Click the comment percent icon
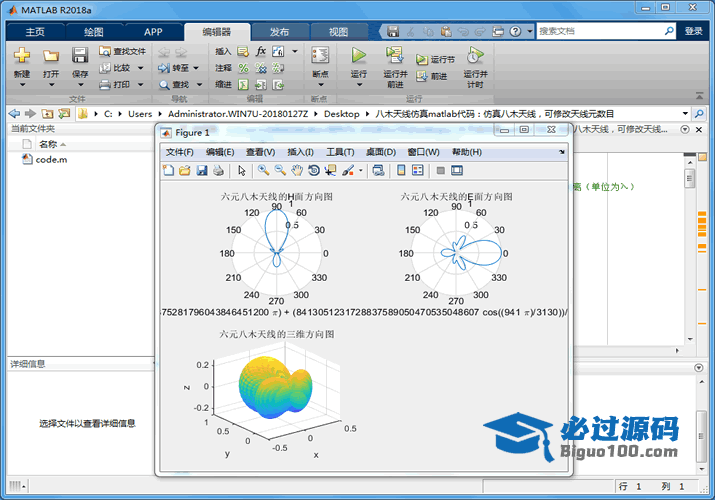This screenshot has height=500, width=715. pos(244,68)
